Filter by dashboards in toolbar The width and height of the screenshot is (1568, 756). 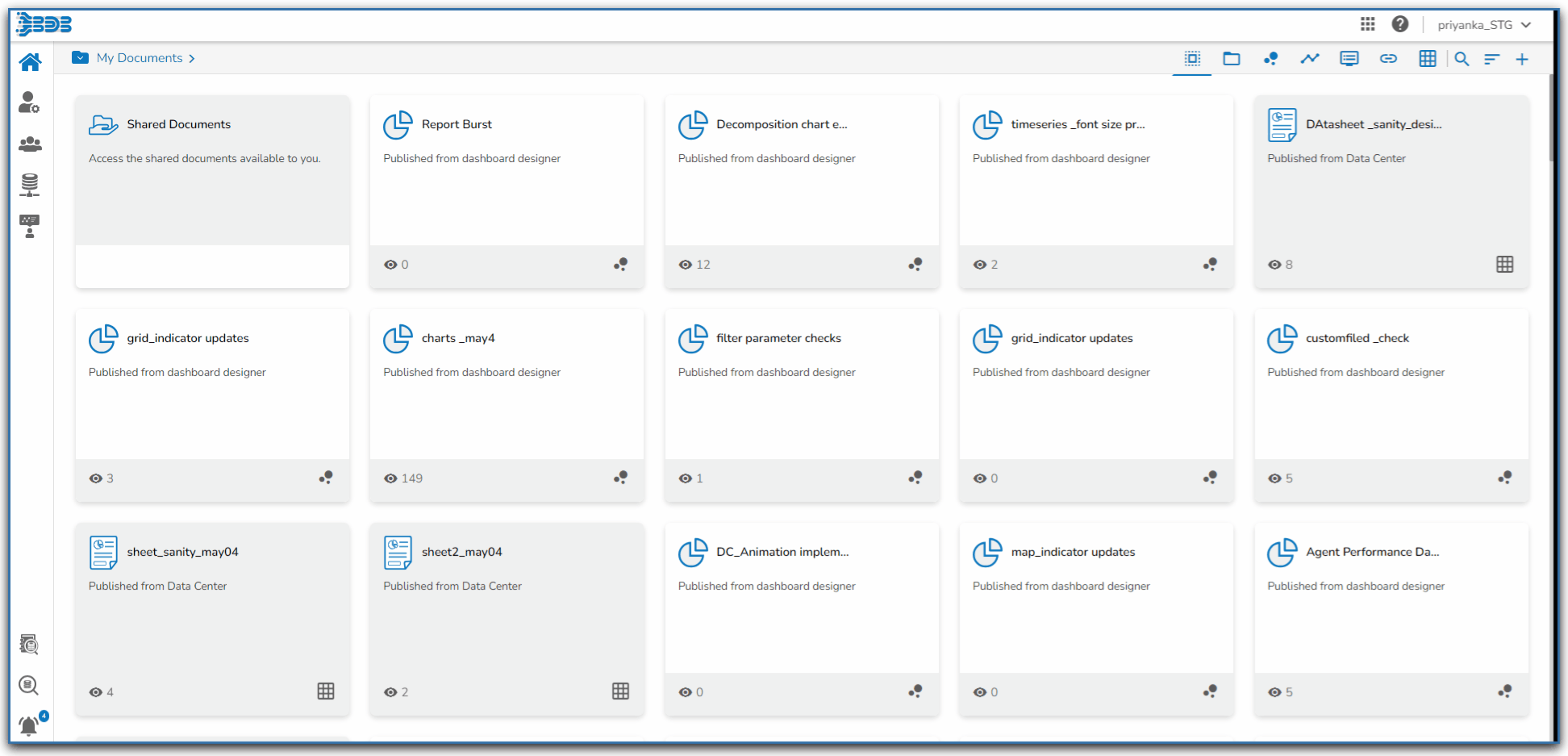pyautogui.click(x=1270, y=58)
